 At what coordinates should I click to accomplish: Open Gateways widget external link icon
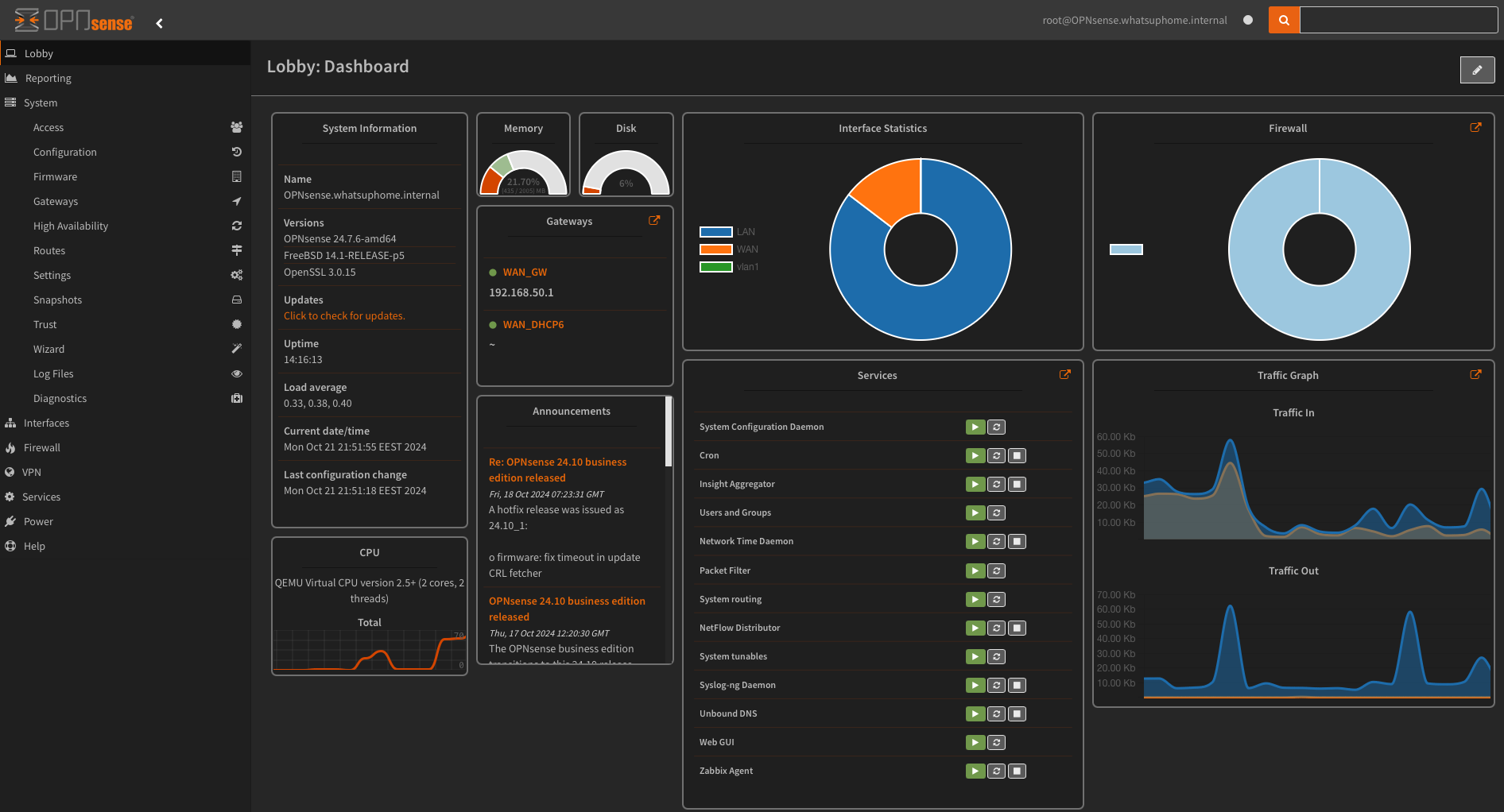pyautogui.click(x=654, y=221)
